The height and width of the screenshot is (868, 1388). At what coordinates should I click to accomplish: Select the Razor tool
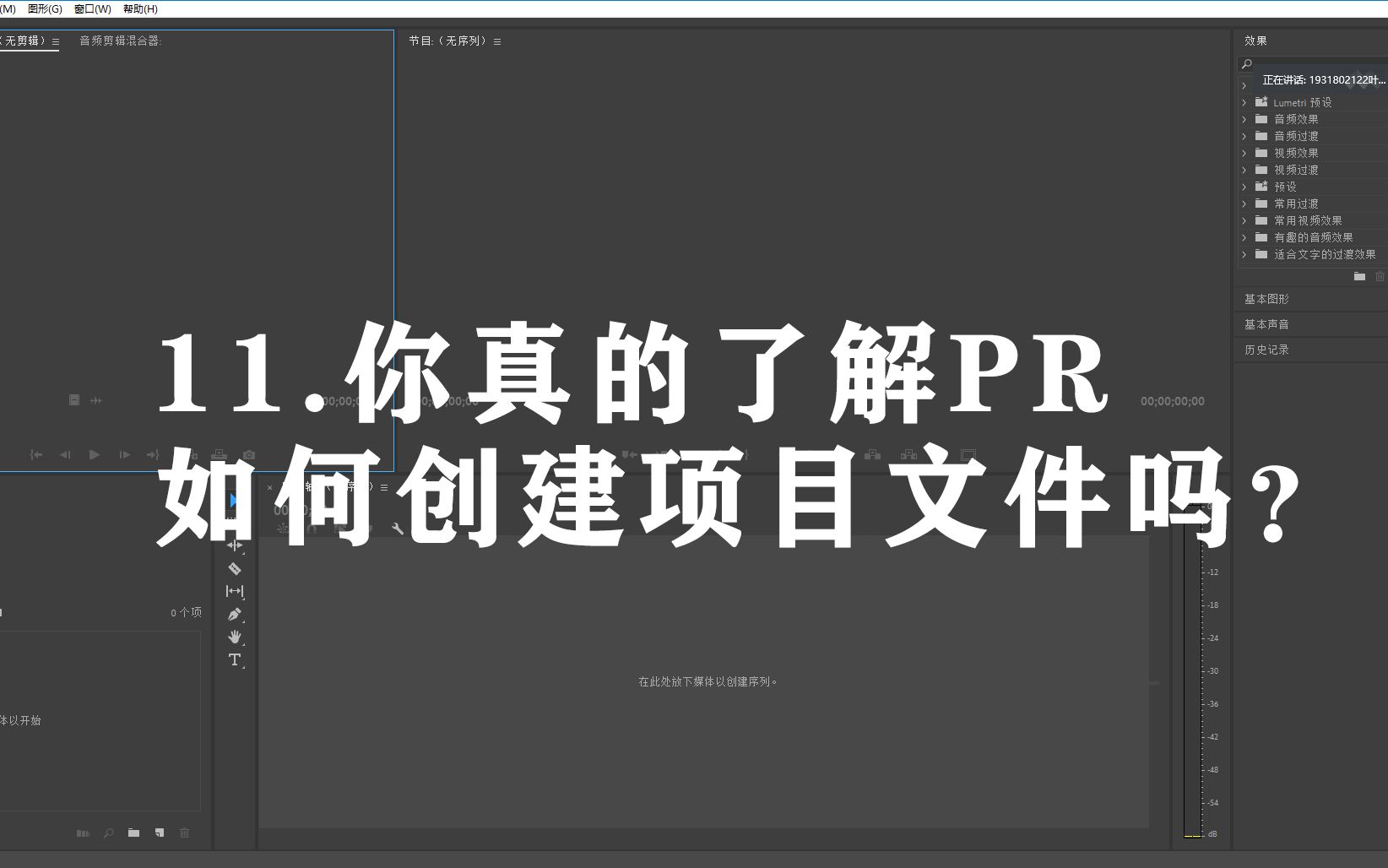click(x=235, y=569)
